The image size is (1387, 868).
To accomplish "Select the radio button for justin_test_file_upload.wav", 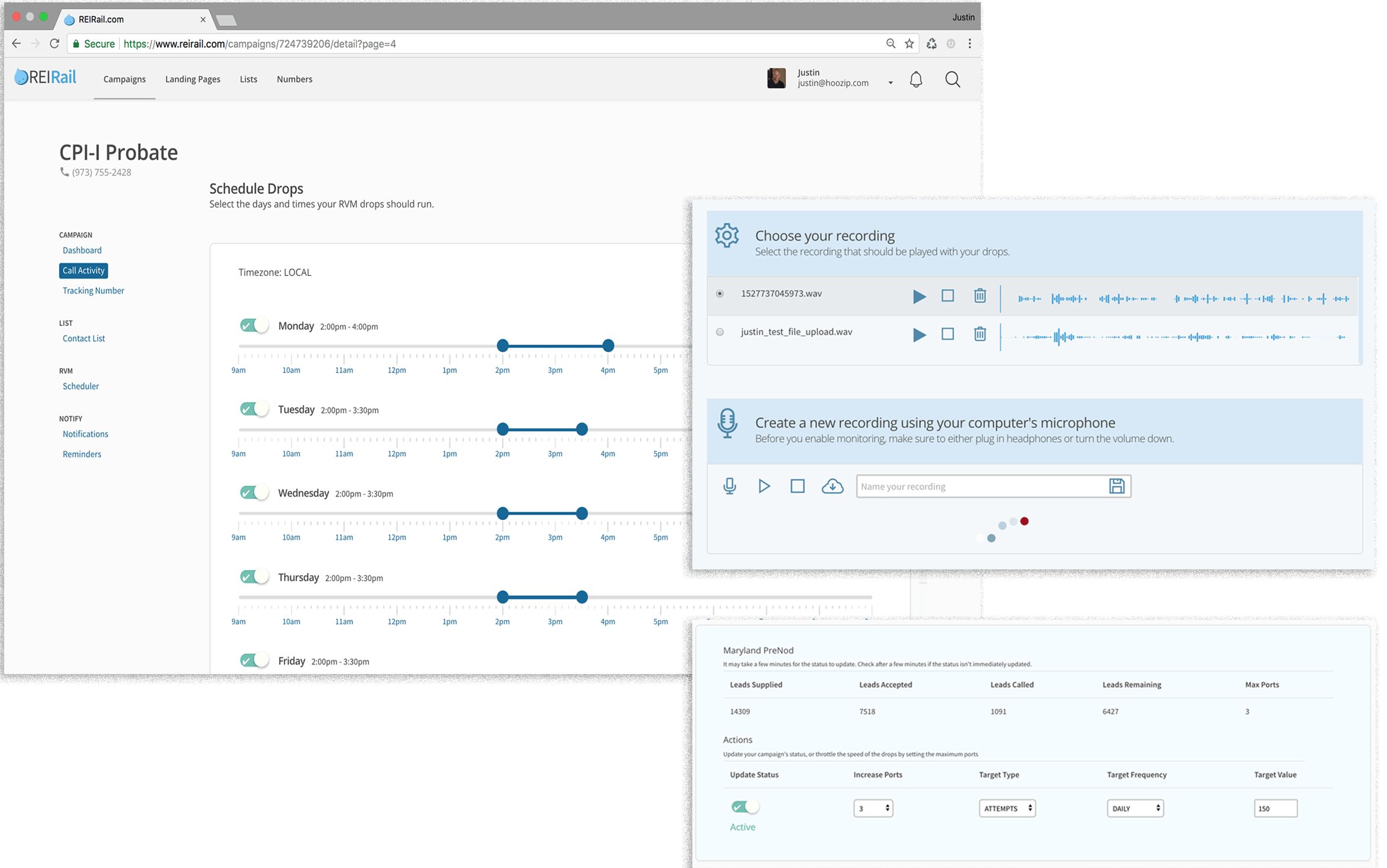I will pos(721,332).
